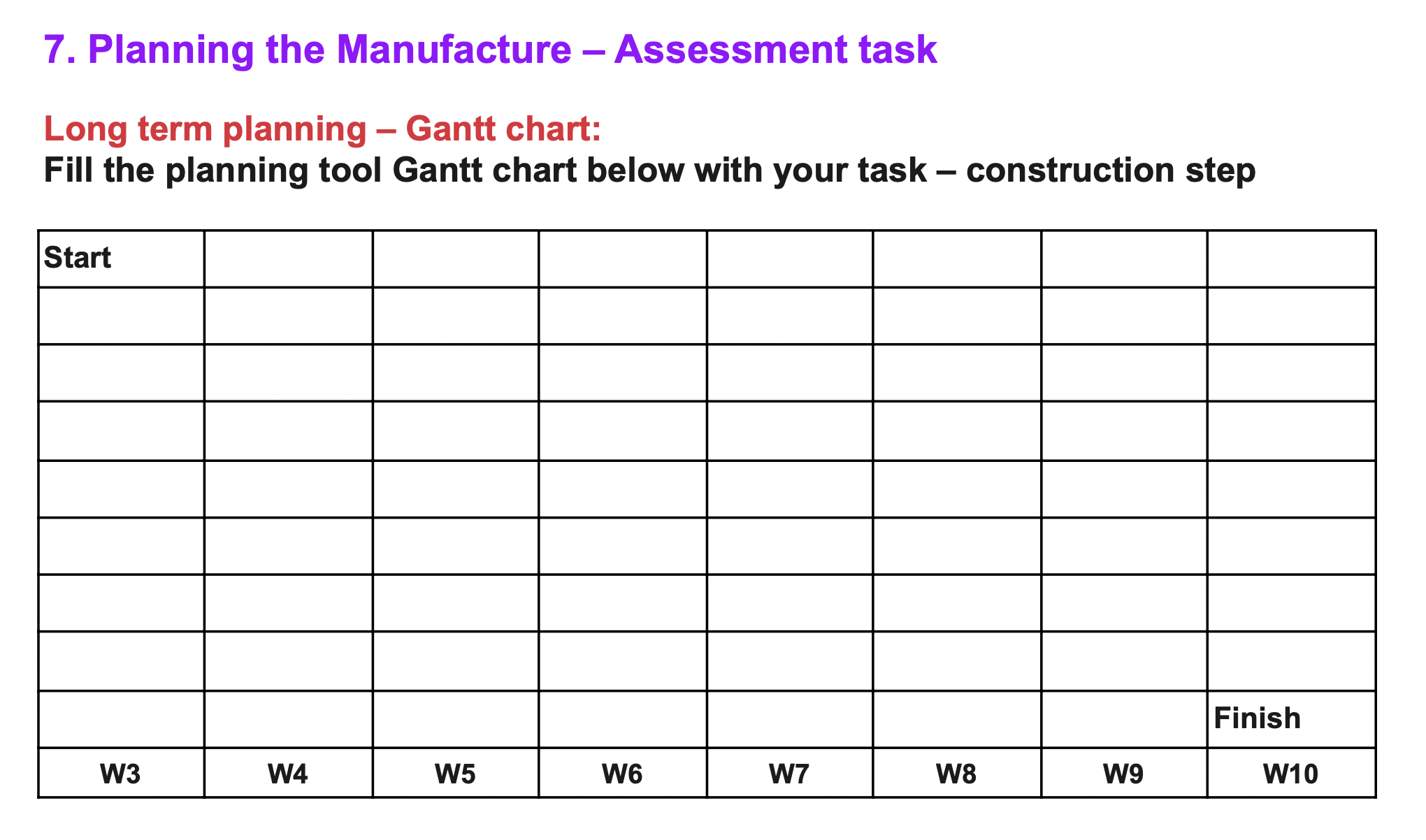The width and height of the screenshot is (1426, 840).
Task: Click empty cell directly above Finish
Action: click(1290, 661)
